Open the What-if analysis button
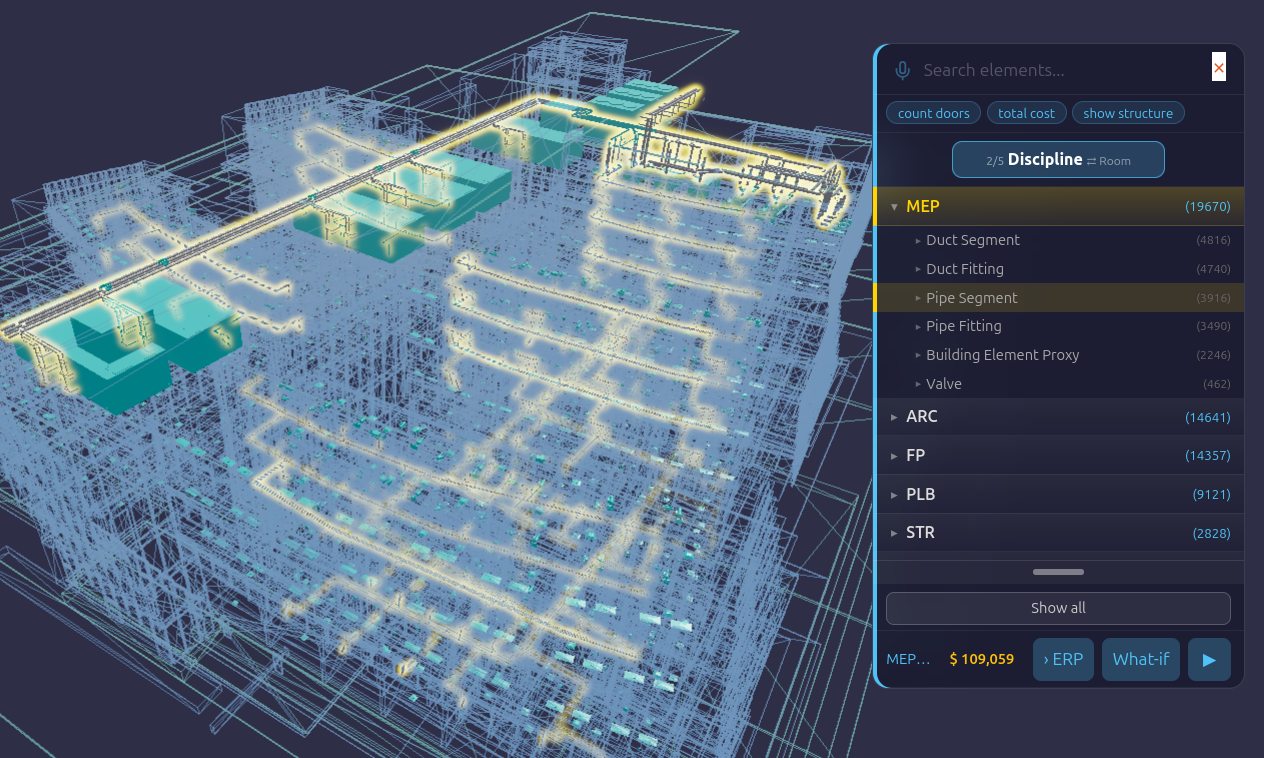 pos(1141,660)
